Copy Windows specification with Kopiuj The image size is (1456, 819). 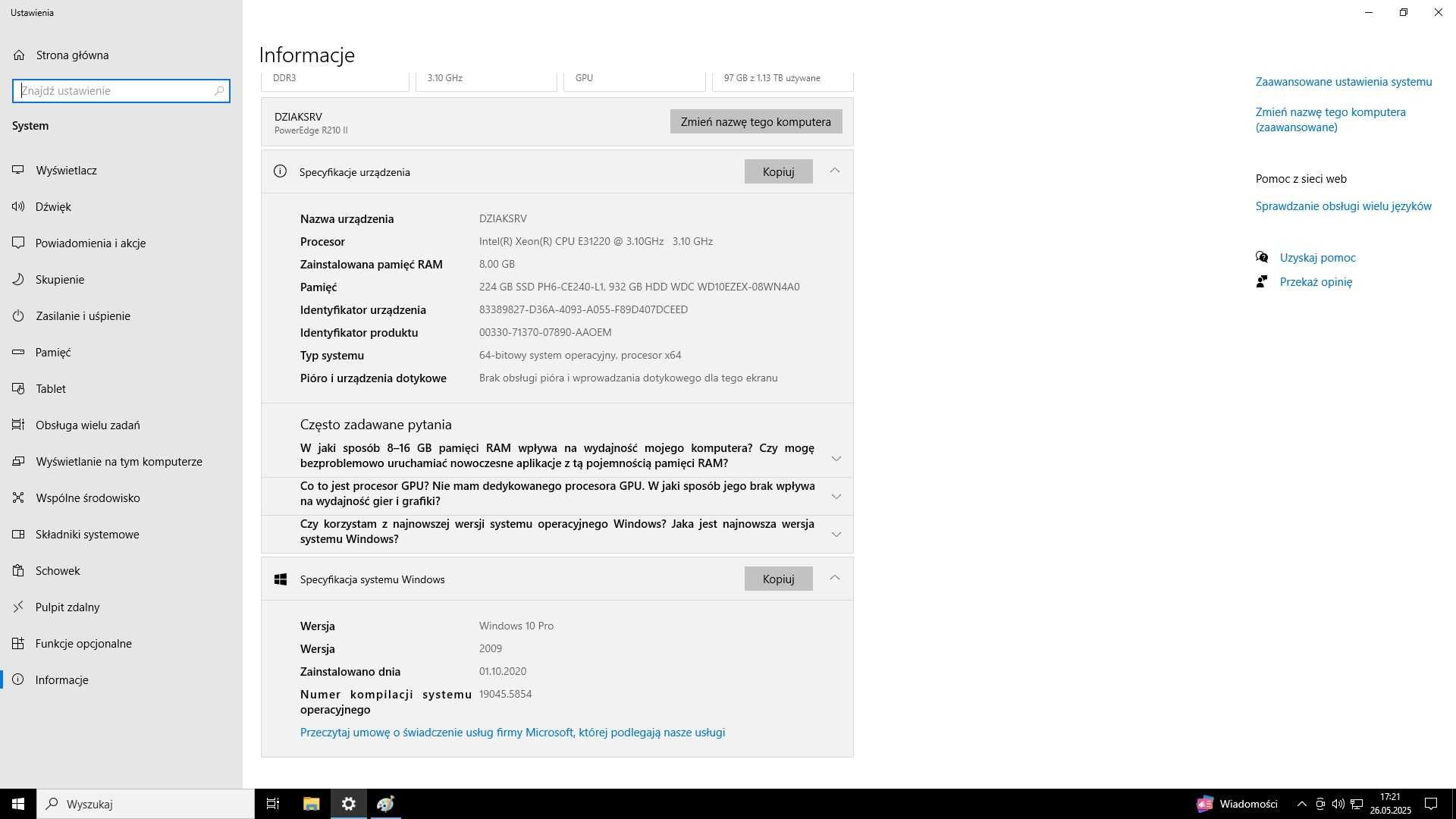(x=778, y=579)
